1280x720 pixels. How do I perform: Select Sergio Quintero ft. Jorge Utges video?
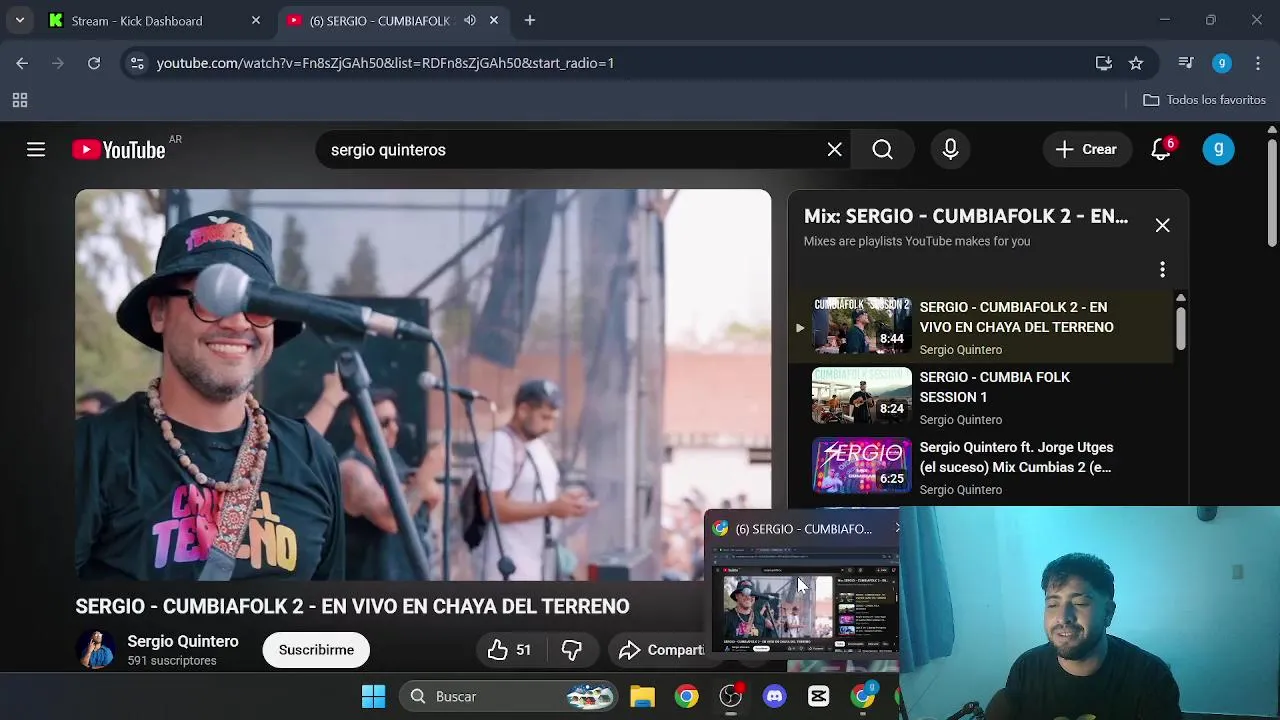coord(980,467)
